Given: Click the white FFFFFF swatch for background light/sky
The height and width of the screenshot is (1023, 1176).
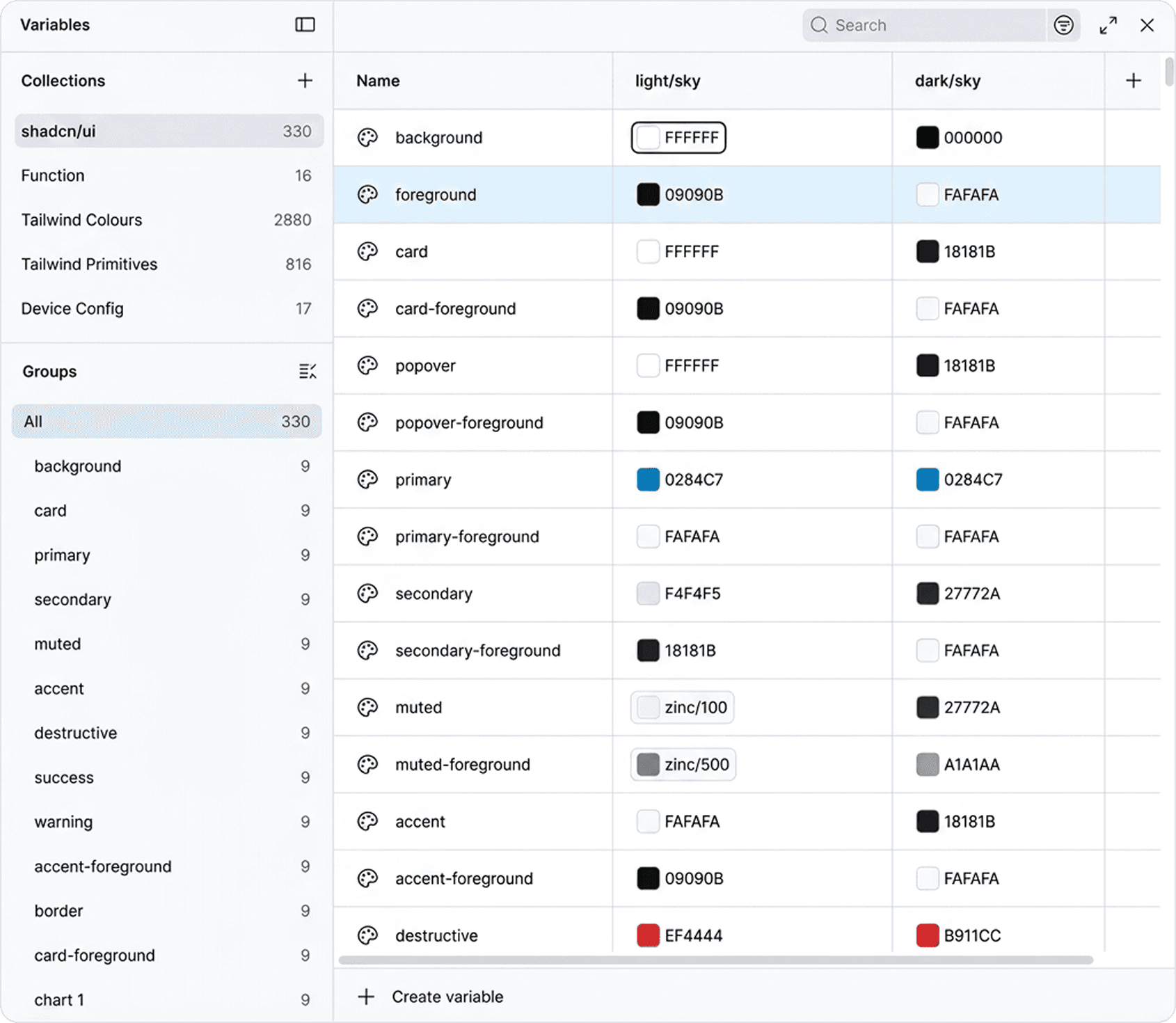Looking at the screenshot, I should [x=648, y=138].
